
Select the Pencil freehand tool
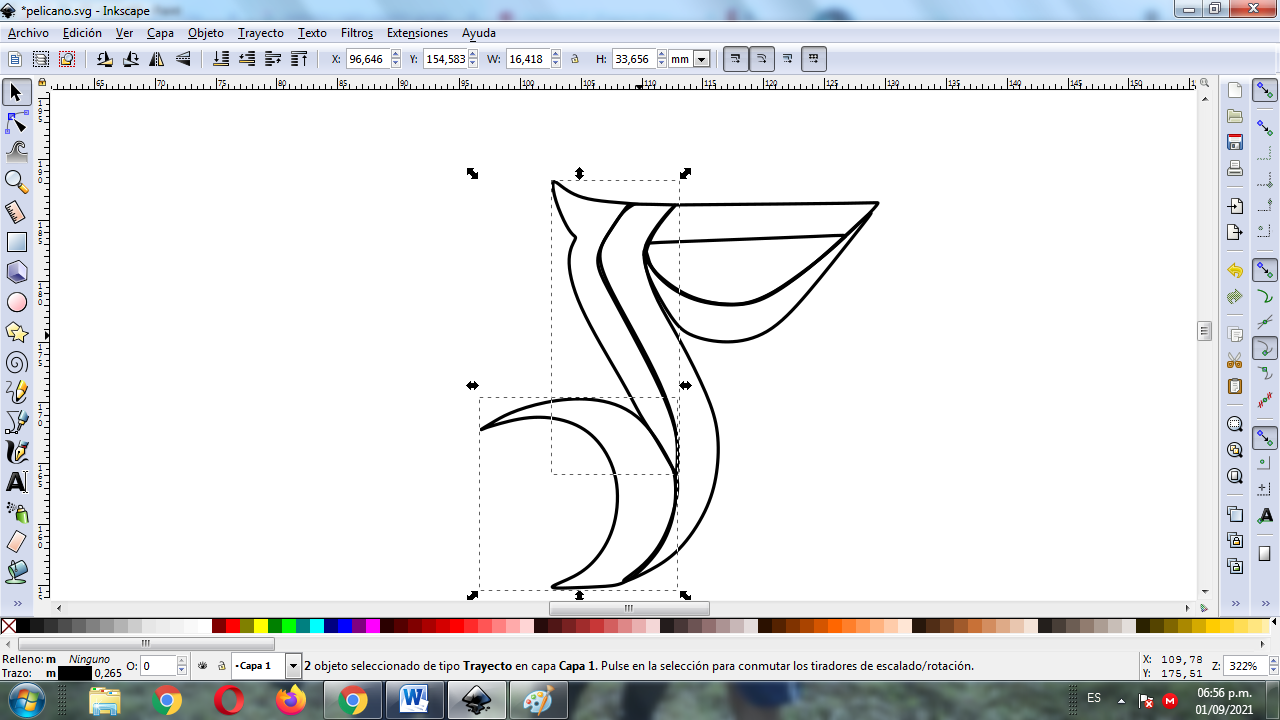coord(16,392)
